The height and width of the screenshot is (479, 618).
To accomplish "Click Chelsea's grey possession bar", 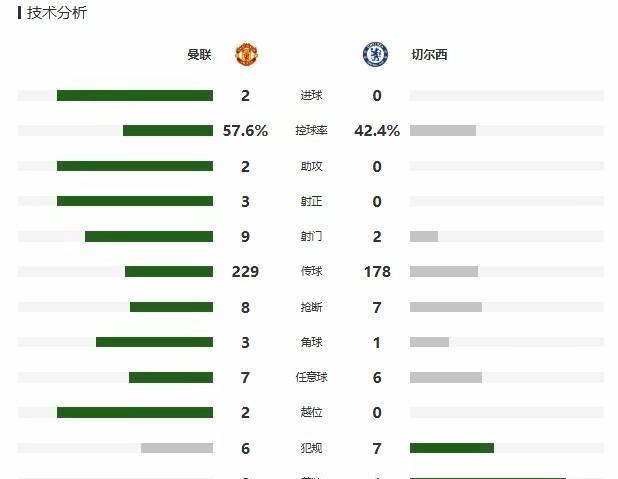I will click(x=443, y=130).
